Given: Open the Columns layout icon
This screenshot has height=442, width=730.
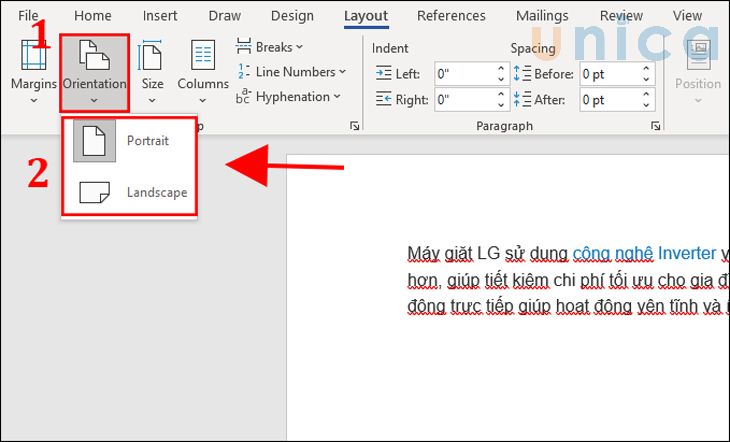Looking at the screenshot, I should [x=203, y=60].
